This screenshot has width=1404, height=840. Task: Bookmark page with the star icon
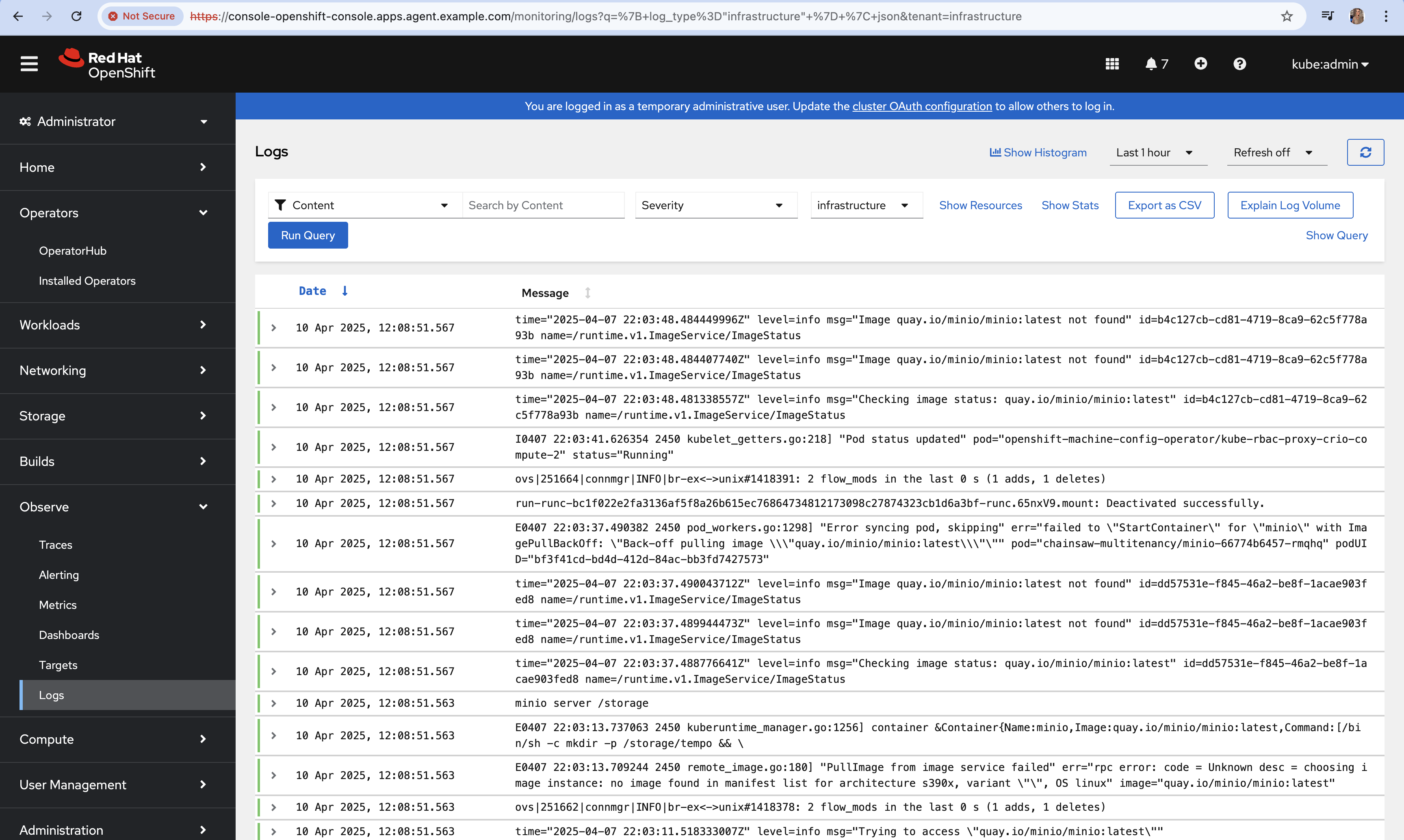(x=1287, y=16)
